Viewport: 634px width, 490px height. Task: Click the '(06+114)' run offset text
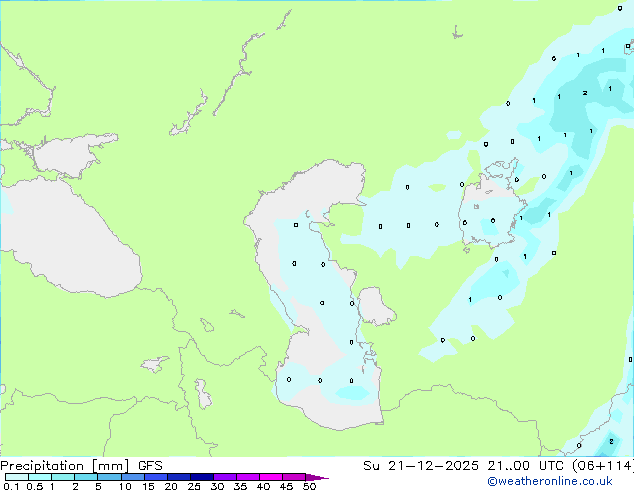point(603,466)
